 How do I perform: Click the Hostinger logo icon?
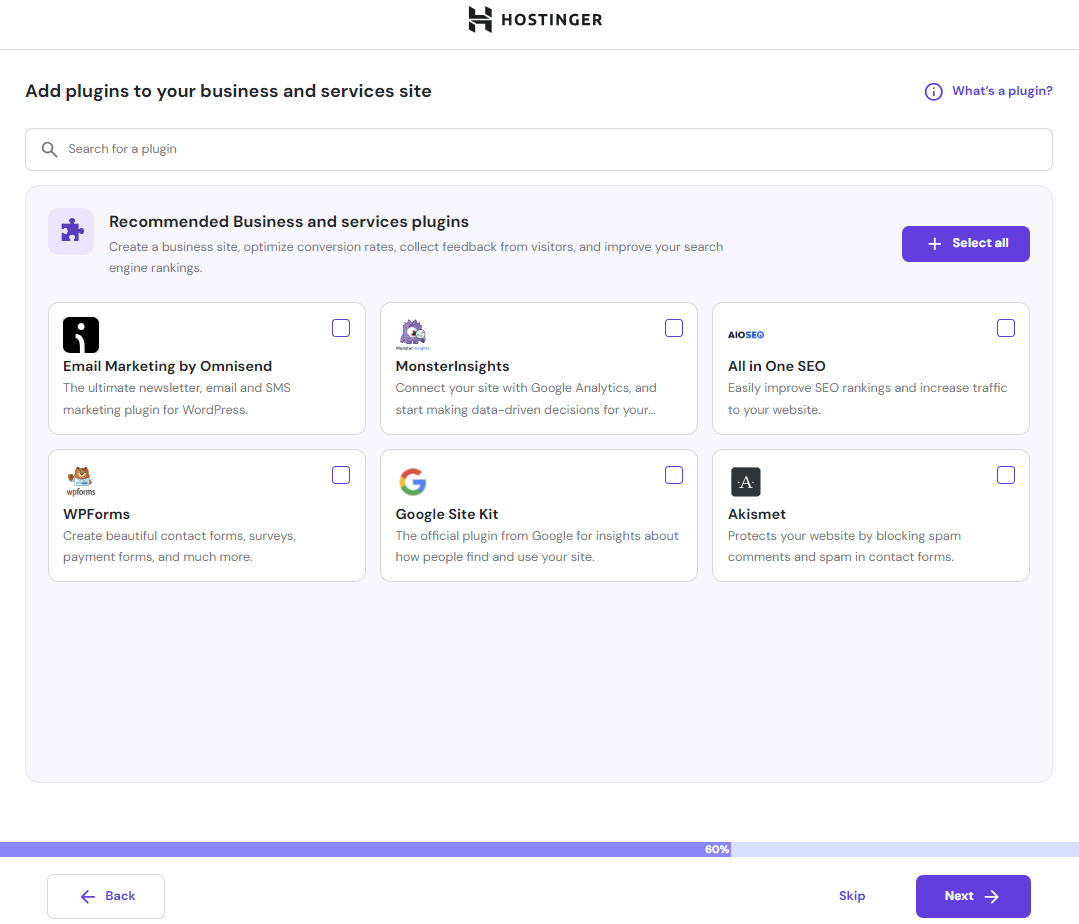(480, 19)
